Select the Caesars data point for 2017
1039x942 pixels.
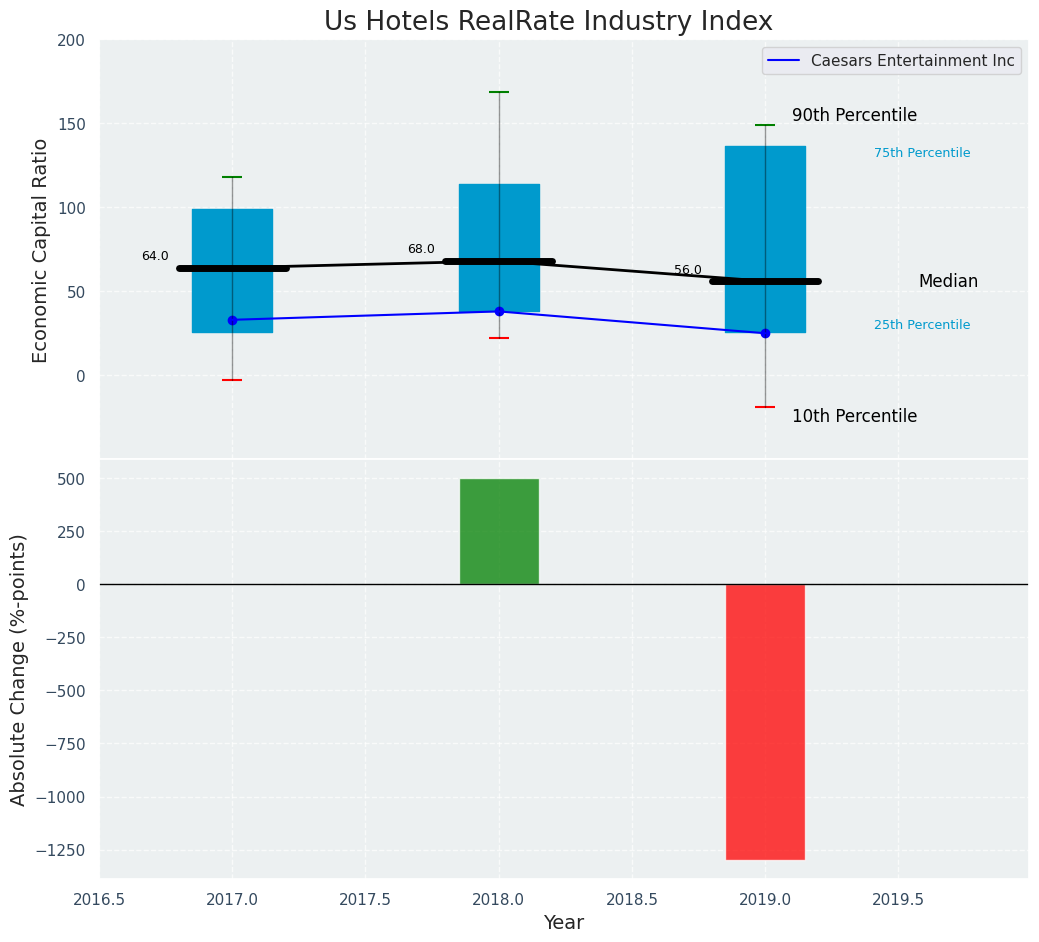click(x=232, y=320)
